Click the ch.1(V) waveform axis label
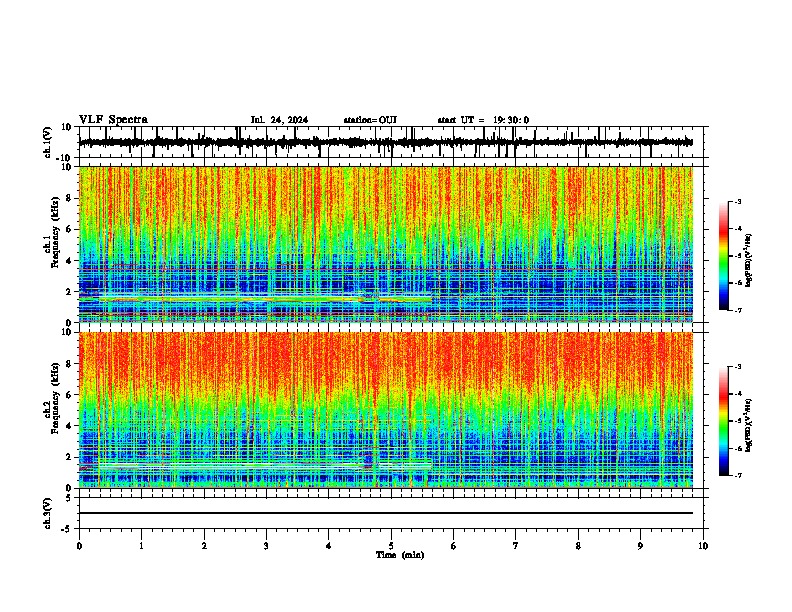 click(x=48, y=142)
